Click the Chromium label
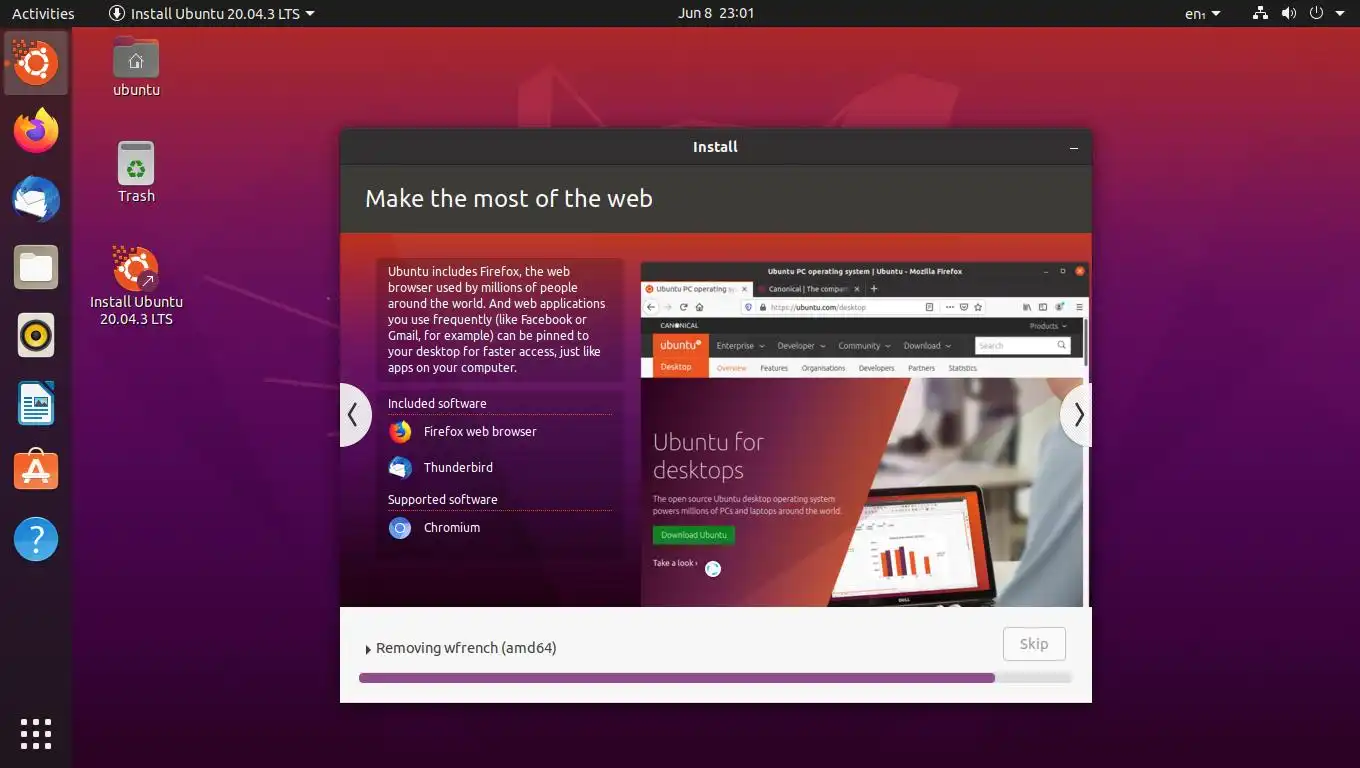 point(452,528)
